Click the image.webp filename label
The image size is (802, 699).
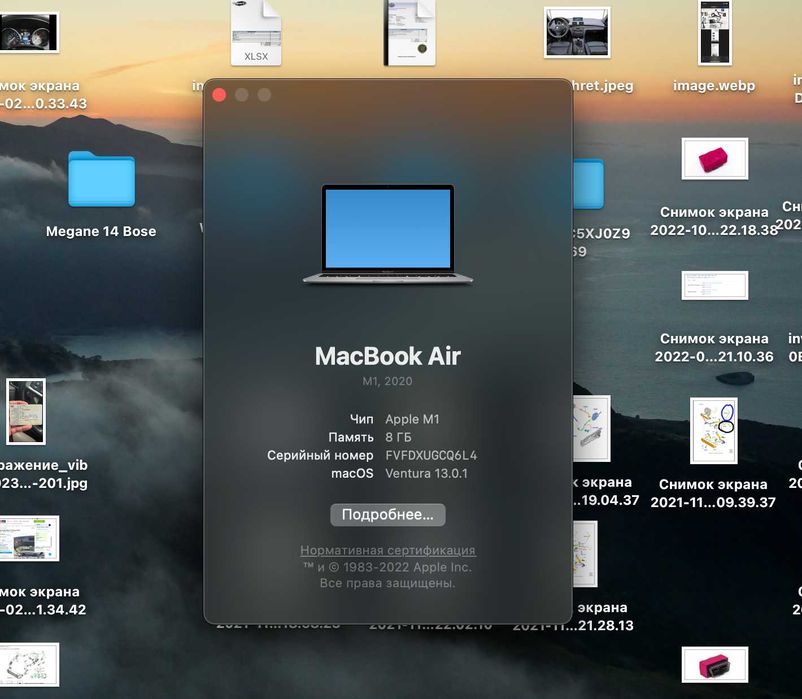click(x=714, y=85)
